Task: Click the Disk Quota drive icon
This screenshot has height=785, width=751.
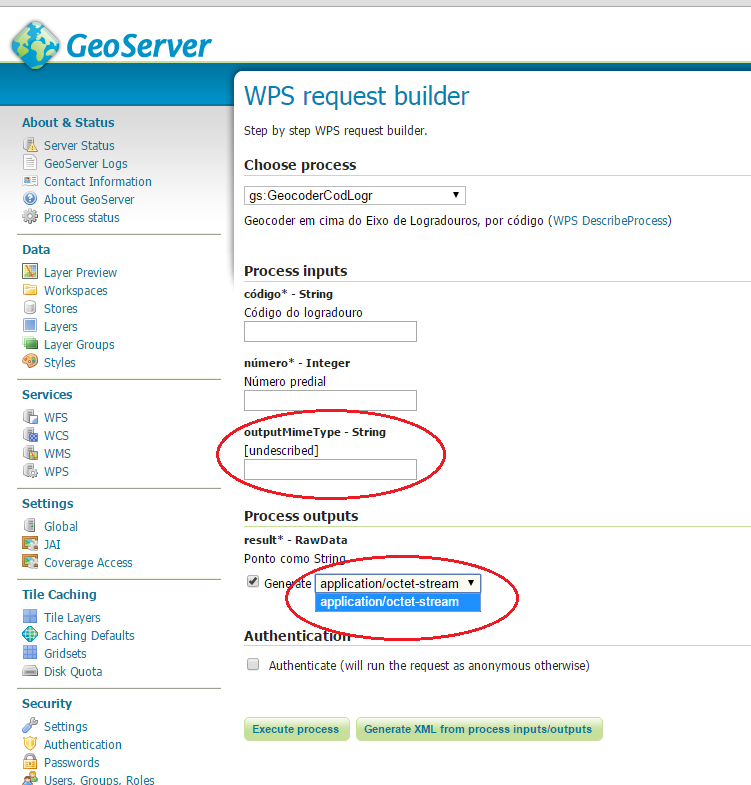Action: point(30,671)
